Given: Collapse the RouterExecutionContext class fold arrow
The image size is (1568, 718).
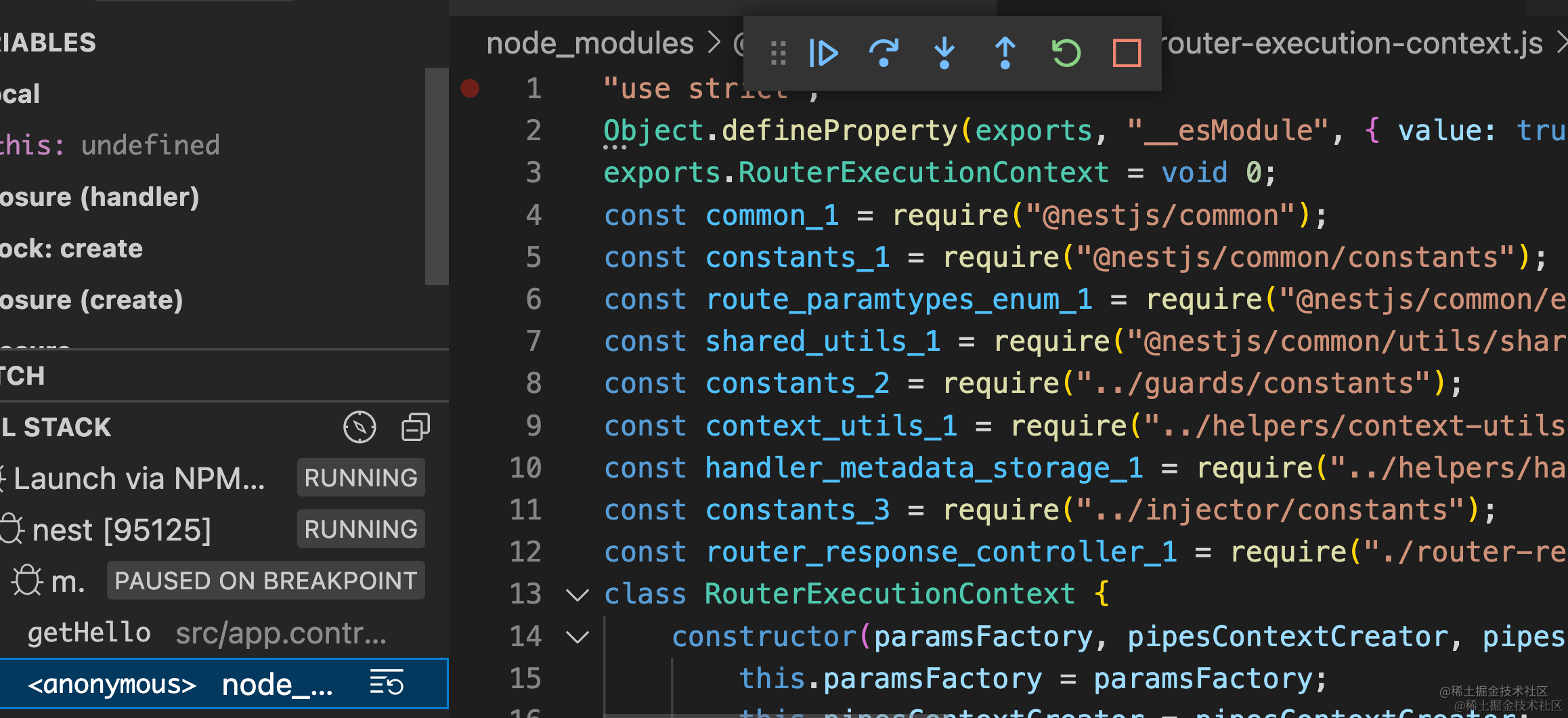Looking at the screenshot, I should pos(577,595).
